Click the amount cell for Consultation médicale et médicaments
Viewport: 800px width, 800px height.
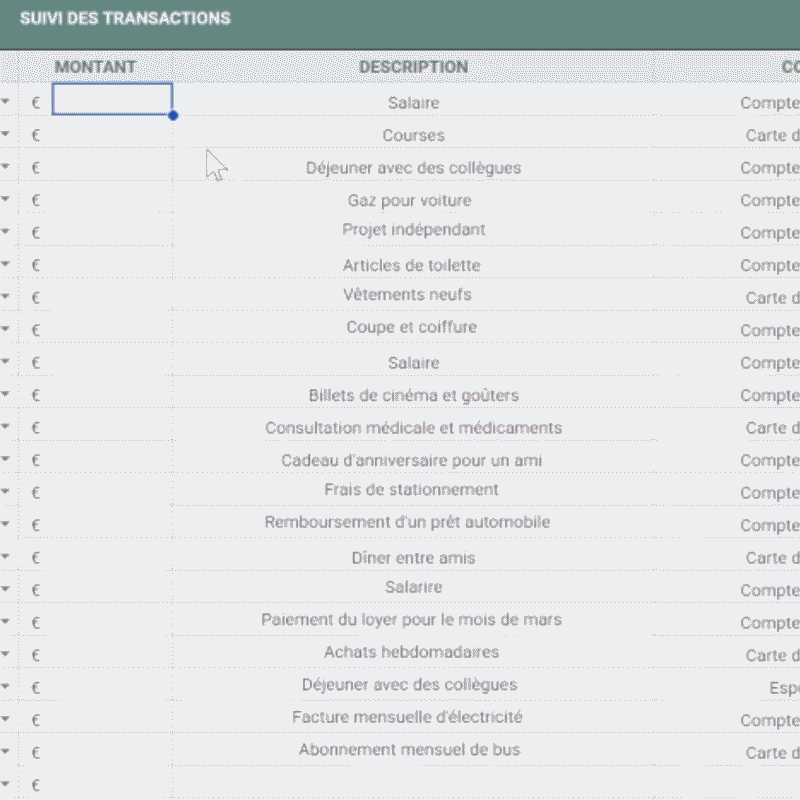pos(110,428)
